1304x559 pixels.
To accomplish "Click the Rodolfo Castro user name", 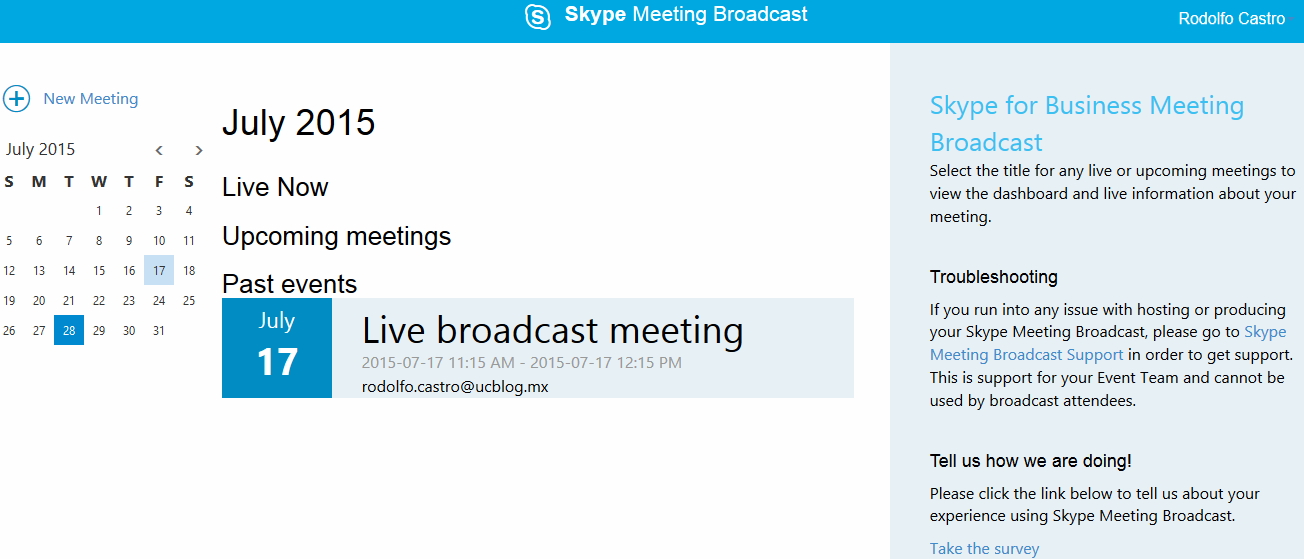I will 1232,18.
